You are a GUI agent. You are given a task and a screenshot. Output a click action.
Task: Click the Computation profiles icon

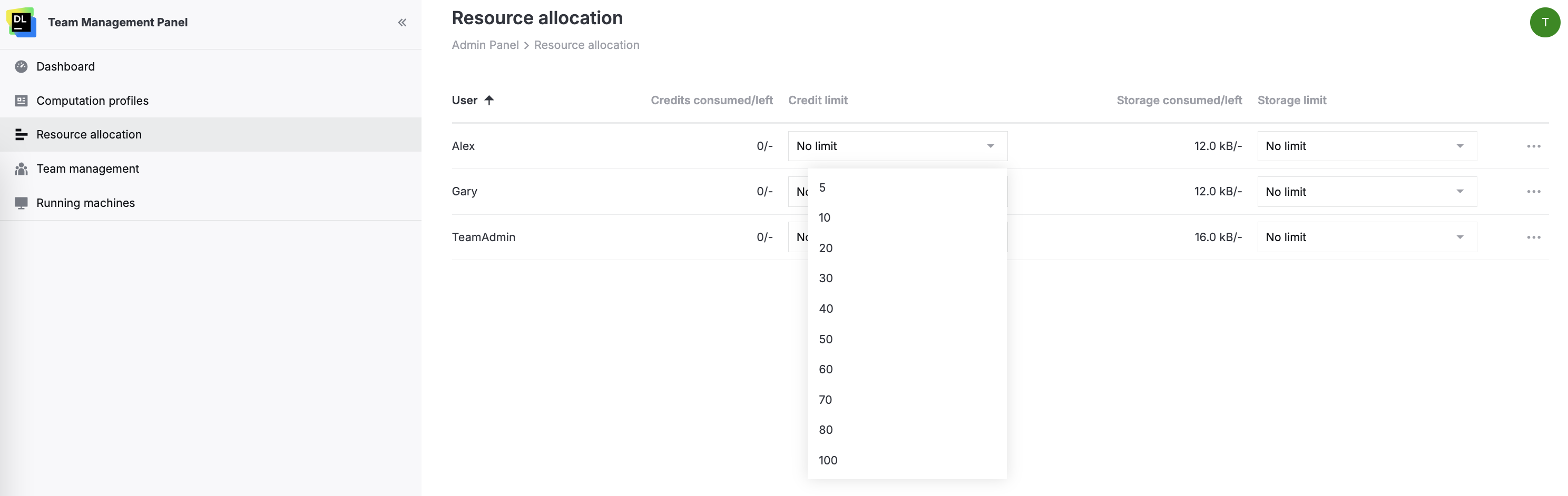click(x=21, y=101)
